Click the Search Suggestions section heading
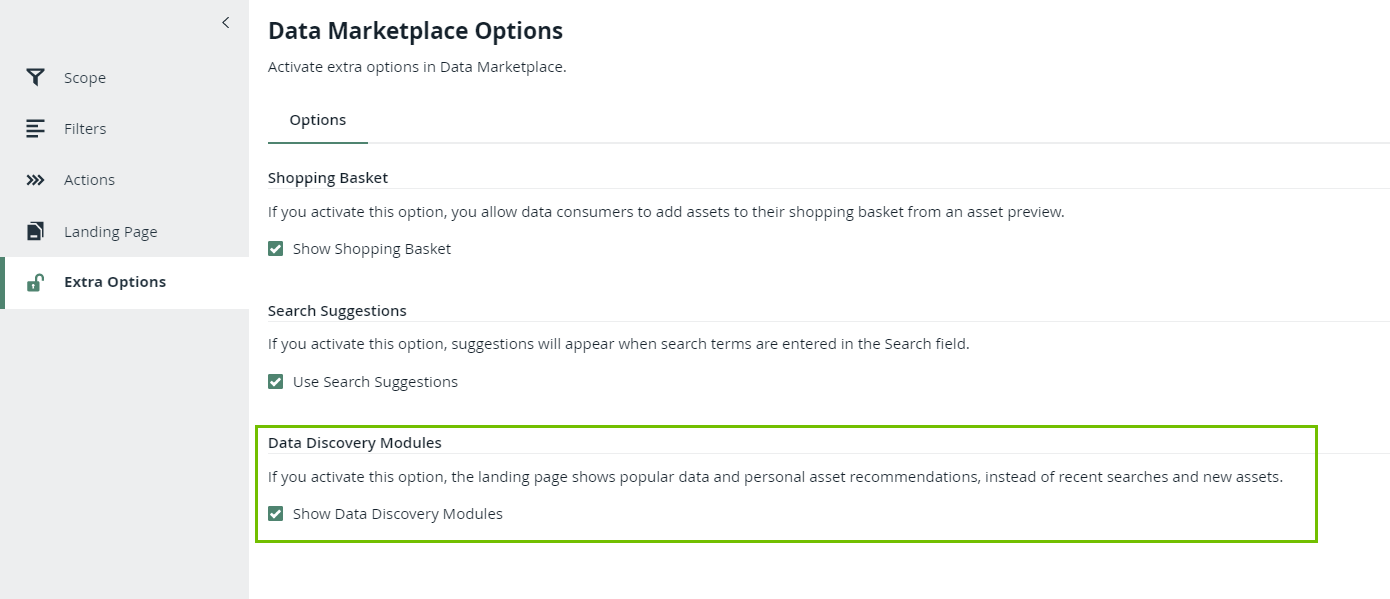Image resolution: width=1390 pixels, height=599 pixels. click(x=337, y=310)
